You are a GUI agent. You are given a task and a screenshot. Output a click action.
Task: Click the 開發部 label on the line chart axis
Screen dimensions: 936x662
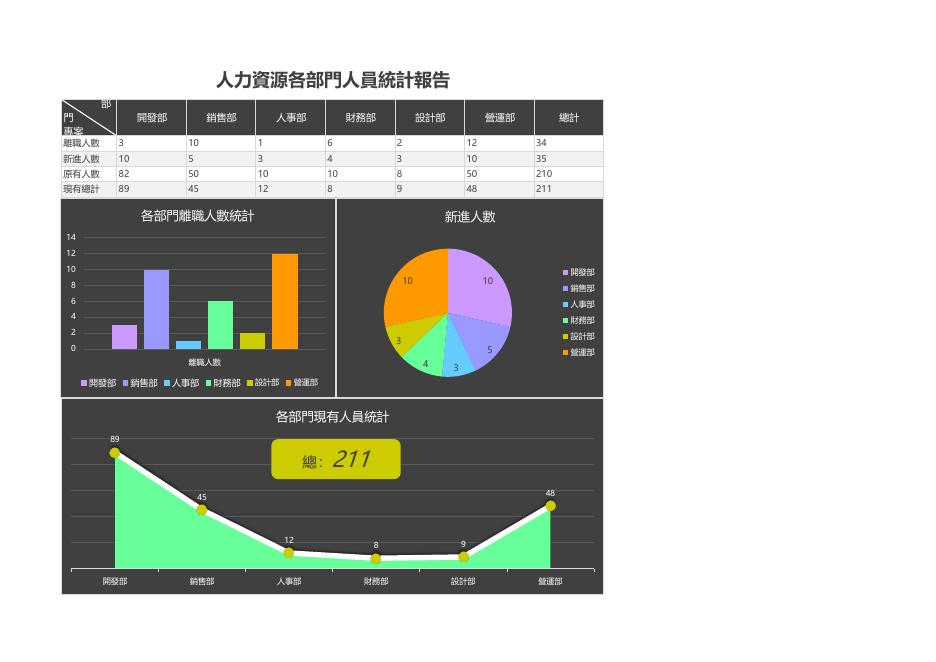[115, 581]
